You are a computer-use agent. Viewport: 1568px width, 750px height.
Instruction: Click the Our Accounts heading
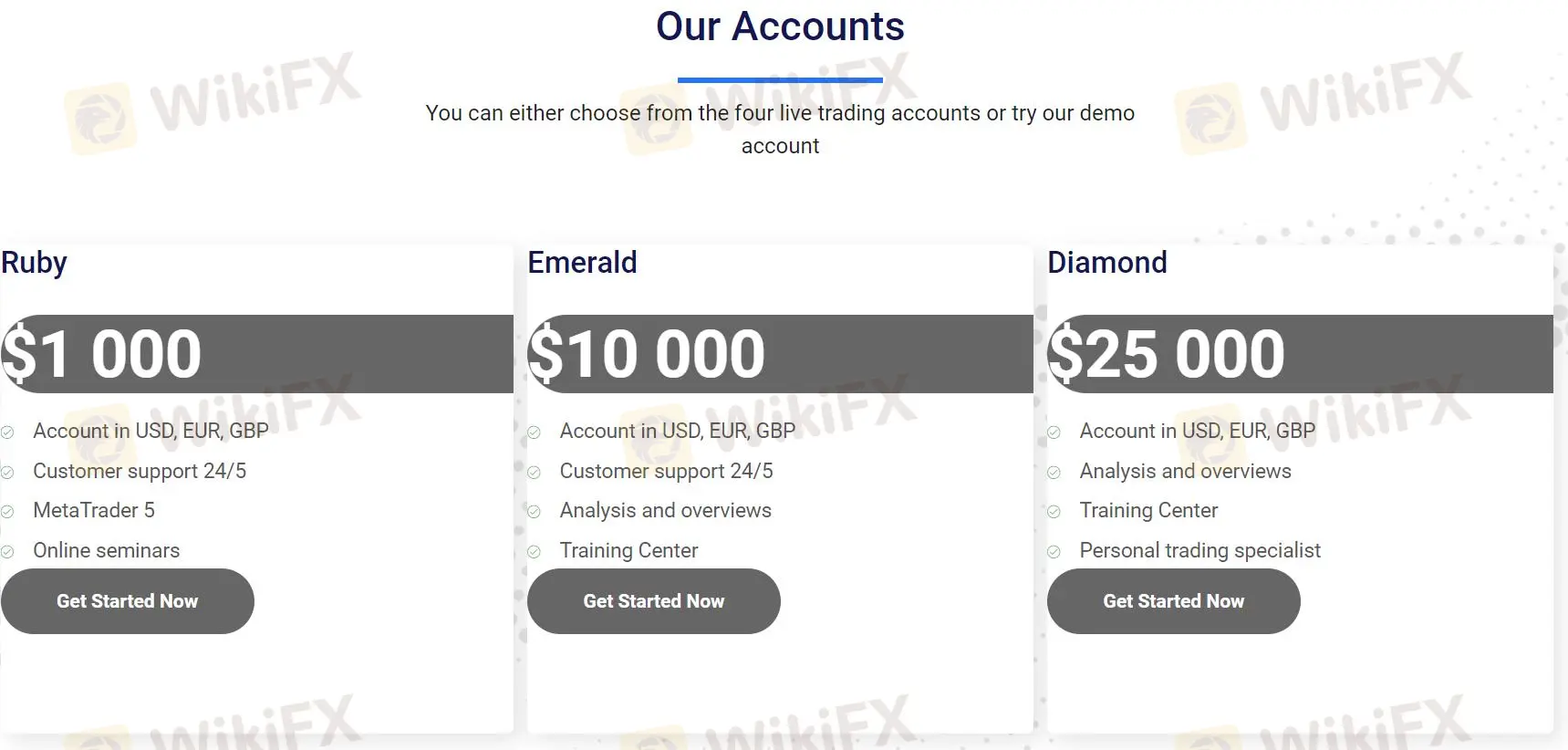tap(780, 26)
